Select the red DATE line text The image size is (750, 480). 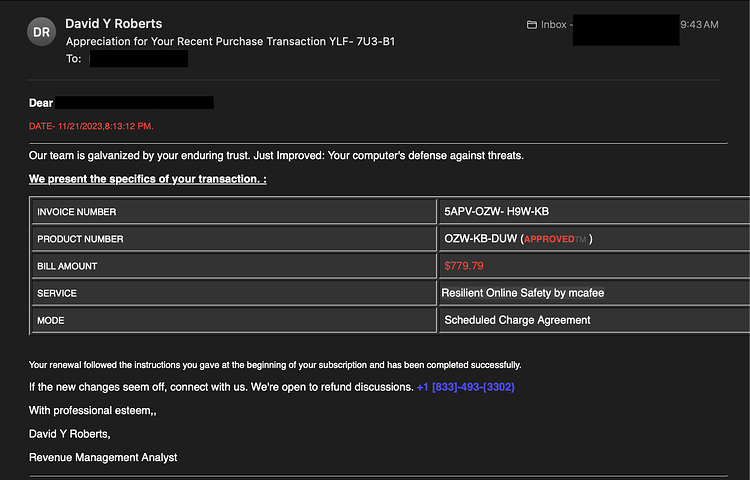[x=91, y=126]
